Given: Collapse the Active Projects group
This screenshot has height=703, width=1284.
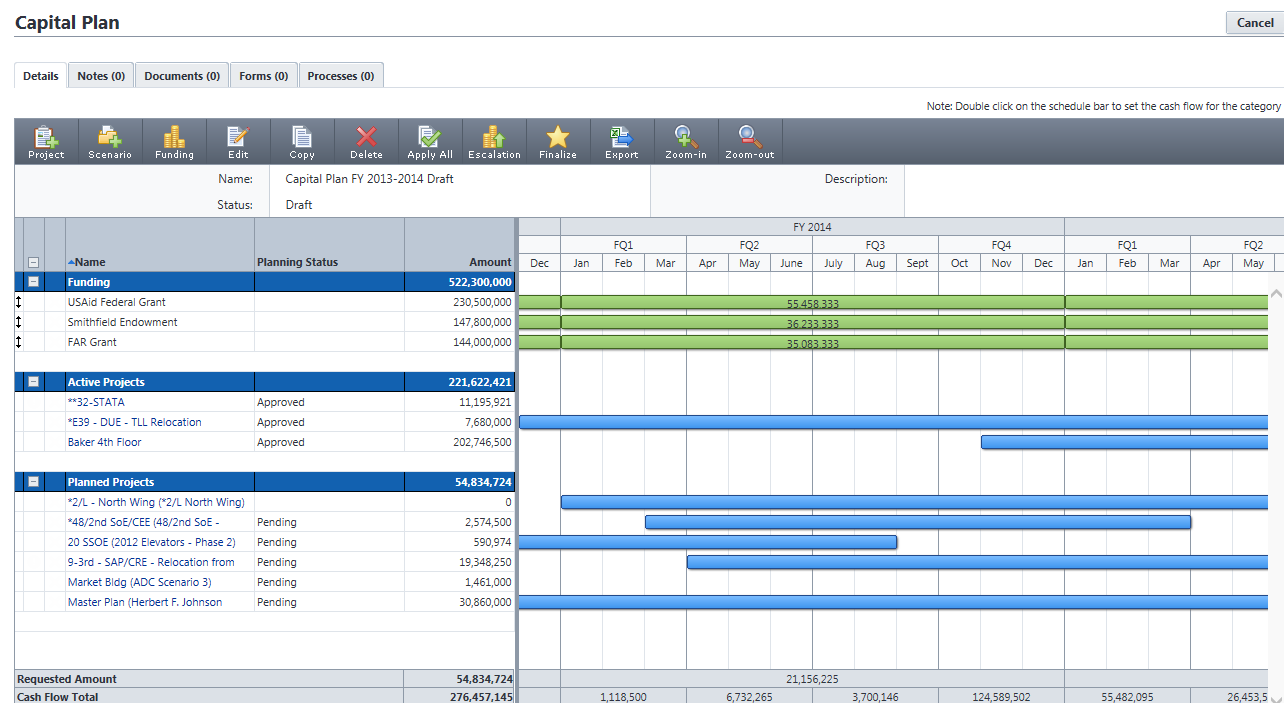Looking at the screenshot, I should click(34, 382).
